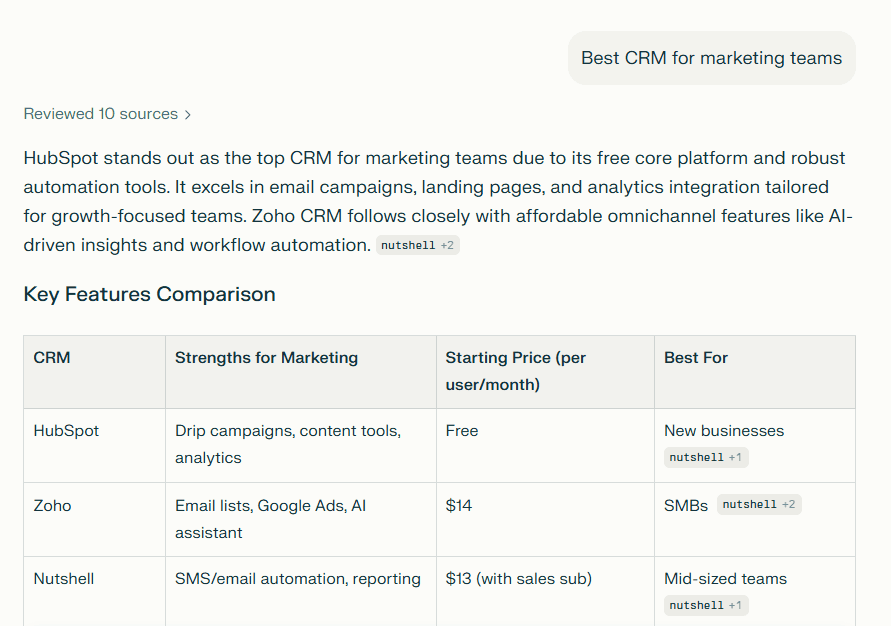The height and width of the screenshot is (626, 891).
Task: Select the Strengths for Marketing column header
Action: (266, 358)
